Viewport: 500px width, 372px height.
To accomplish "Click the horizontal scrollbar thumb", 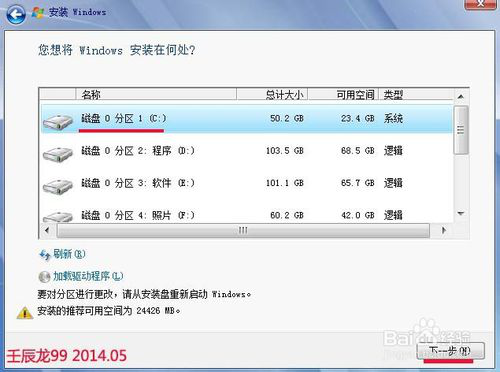I will point(243,230).
